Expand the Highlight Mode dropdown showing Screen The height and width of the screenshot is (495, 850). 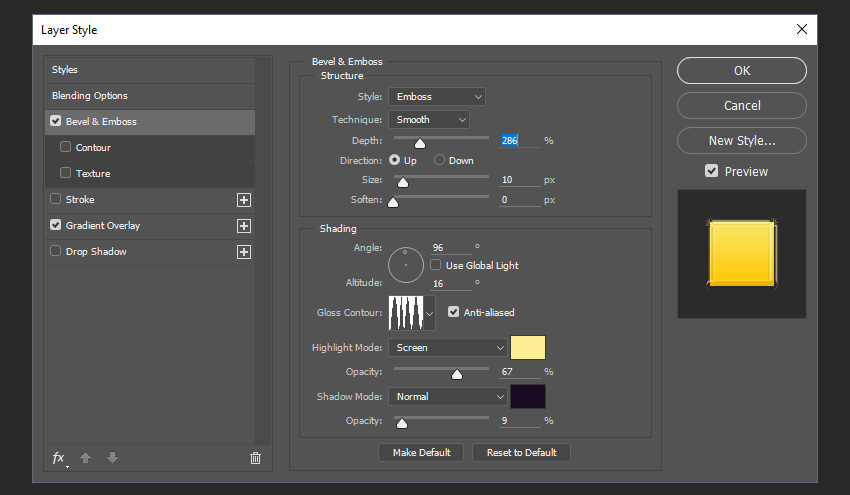click(x=448, y=348)
